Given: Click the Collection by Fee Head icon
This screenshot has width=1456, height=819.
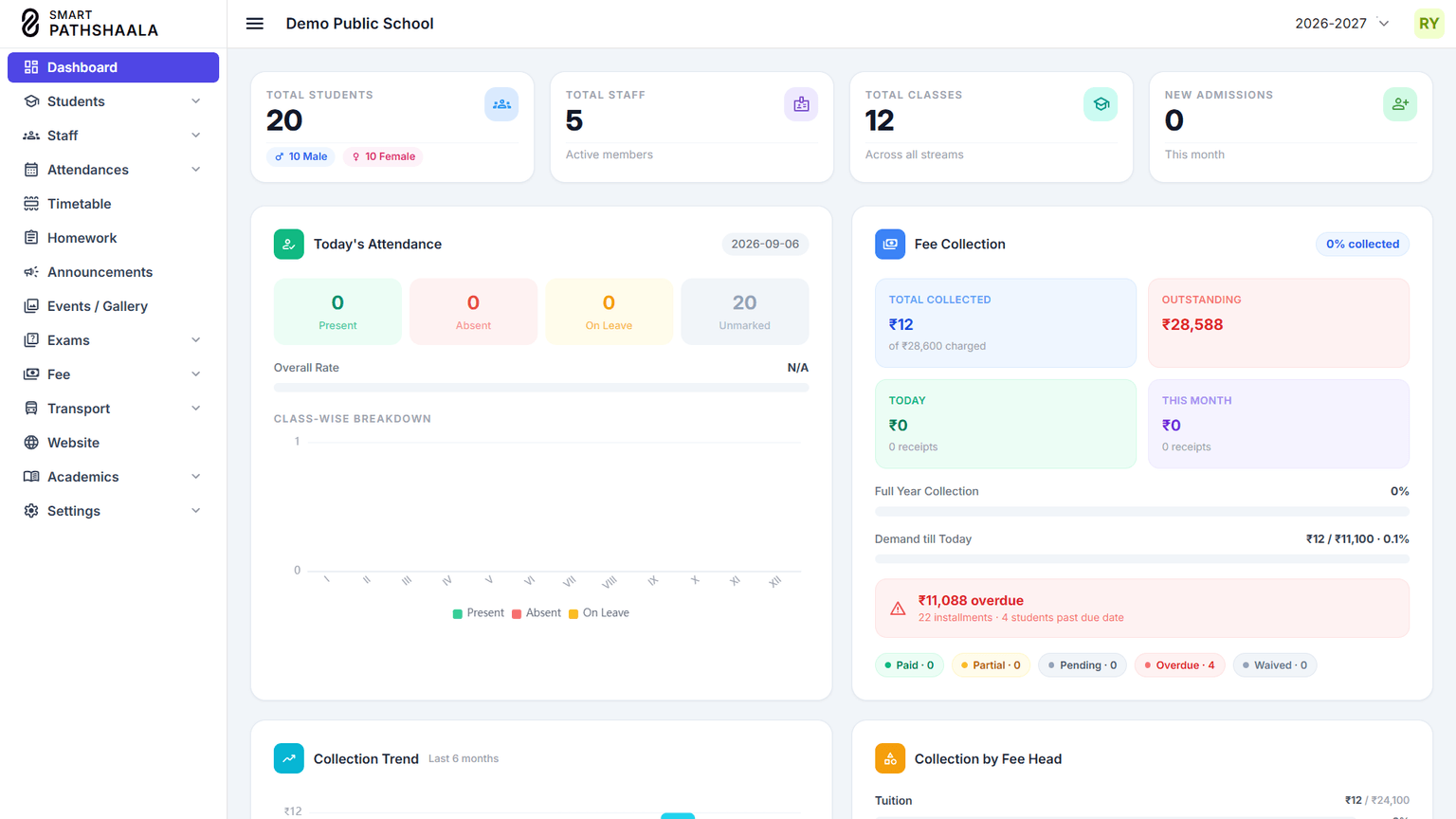Looking at the screenshot, I should (x=890, y=758).
